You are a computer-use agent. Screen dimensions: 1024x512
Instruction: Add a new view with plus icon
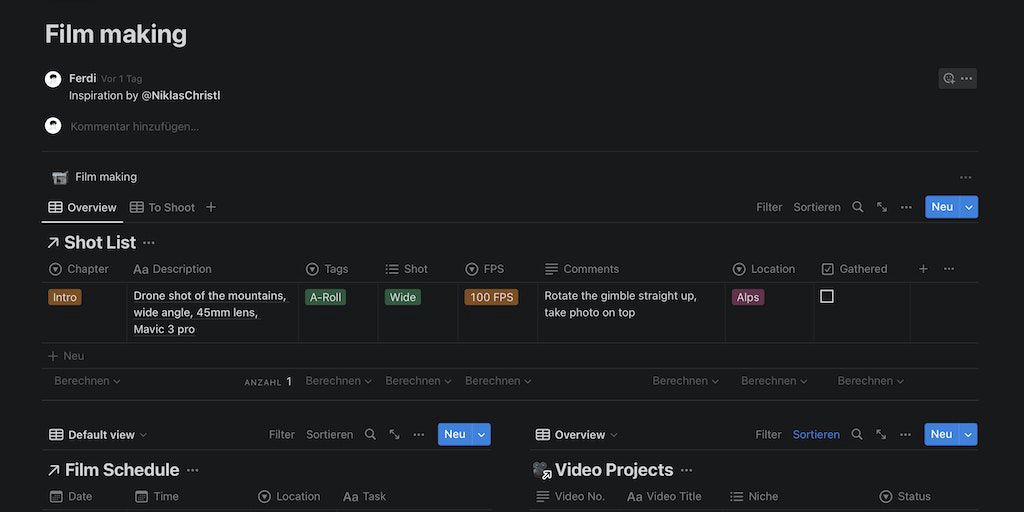pyautogui.click(x=211, y=207)
